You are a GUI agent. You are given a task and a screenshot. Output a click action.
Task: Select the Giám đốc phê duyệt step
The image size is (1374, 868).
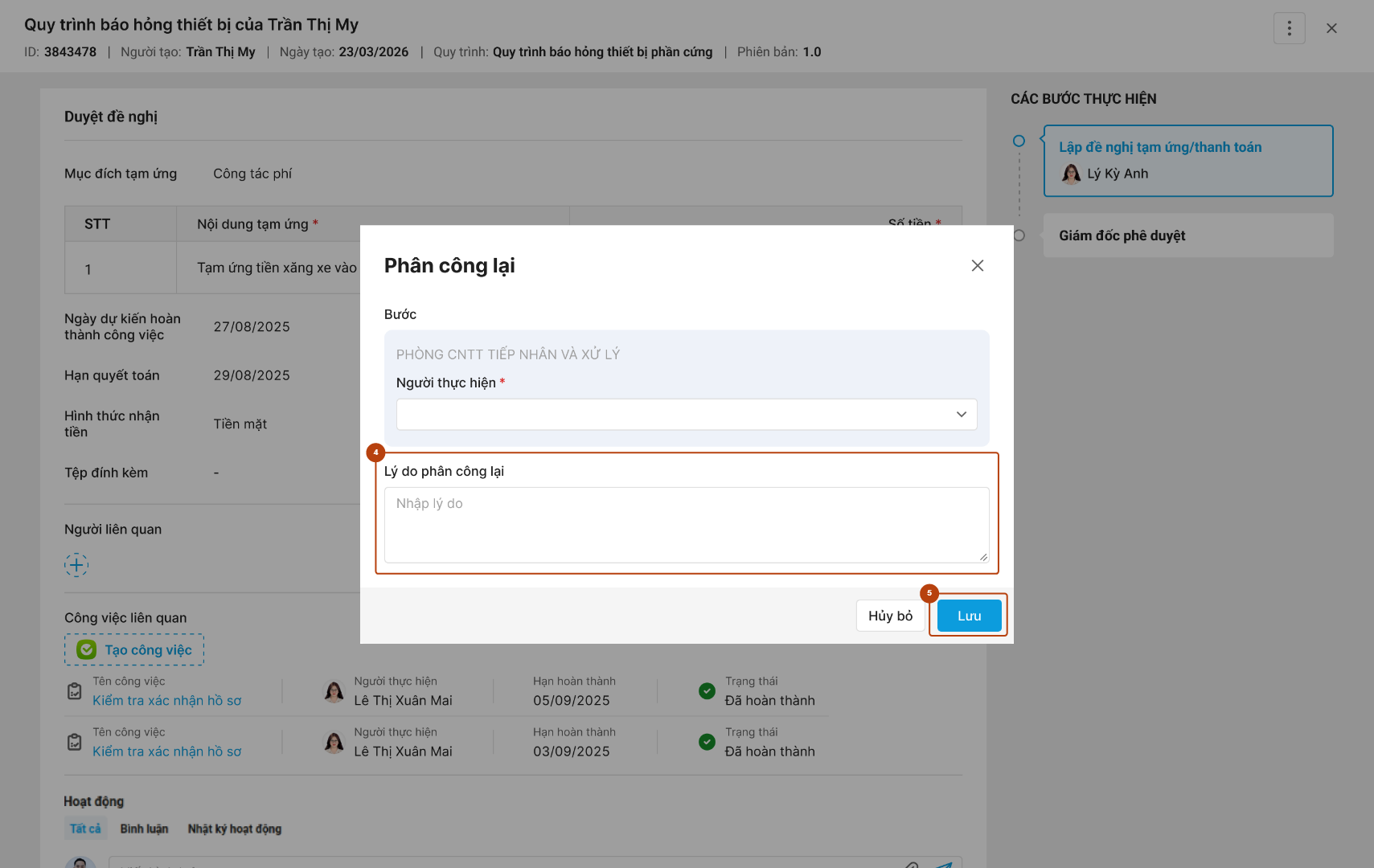click(x=1122, y=235)
